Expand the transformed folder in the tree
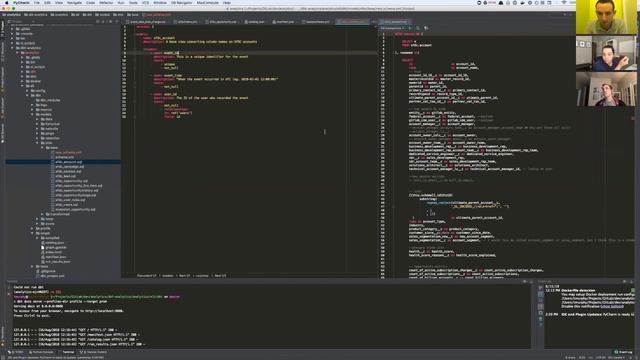640x360 pixels. coord(43,214)
